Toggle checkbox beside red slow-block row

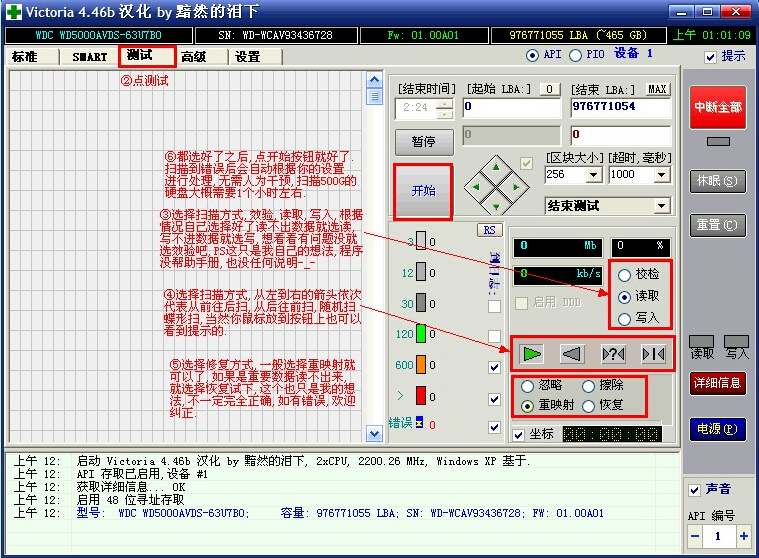coord(494,399)
